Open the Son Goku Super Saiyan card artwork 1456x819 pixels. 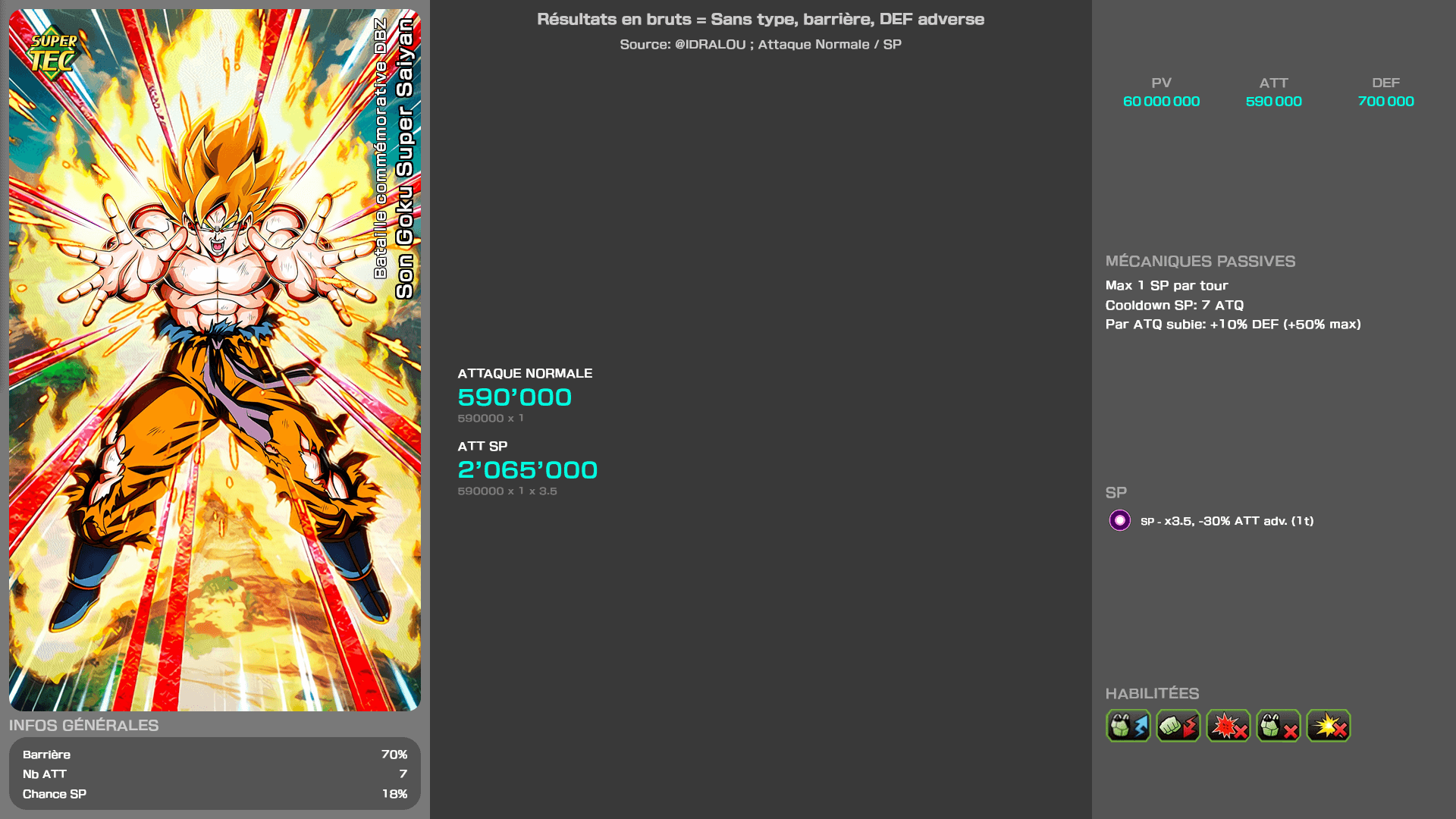215,360
